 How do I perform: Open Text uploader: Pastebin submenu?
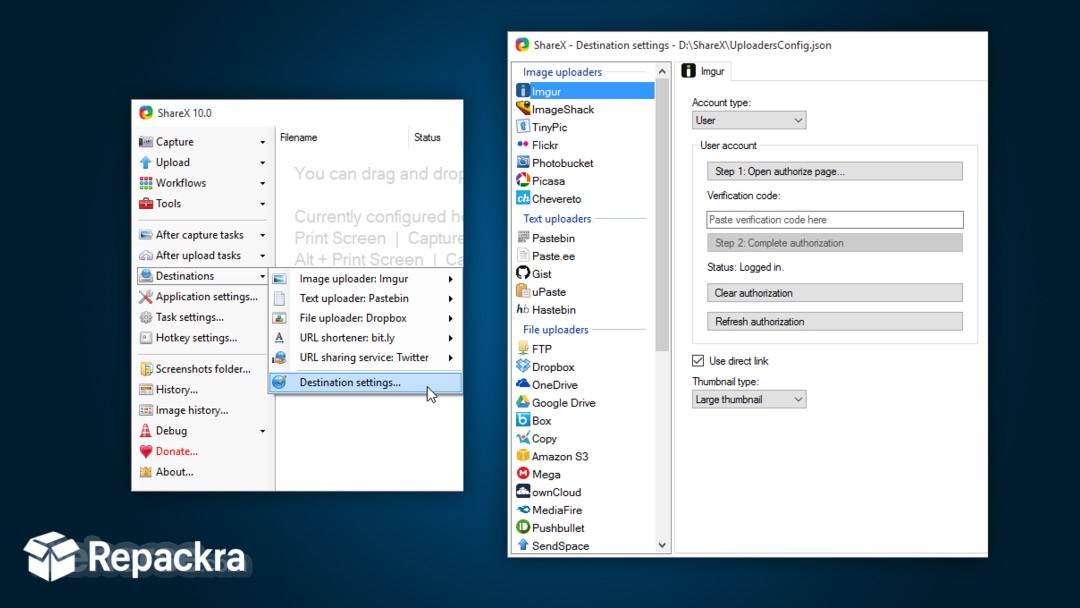(x=365, y=299)
